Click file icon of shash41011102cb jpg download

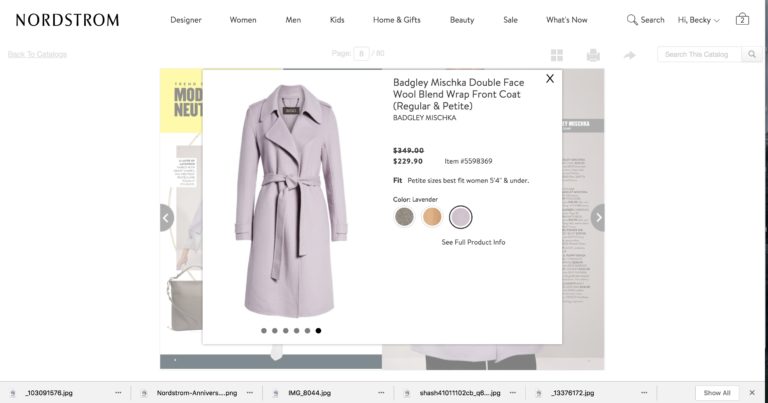(x=407, y=393)
